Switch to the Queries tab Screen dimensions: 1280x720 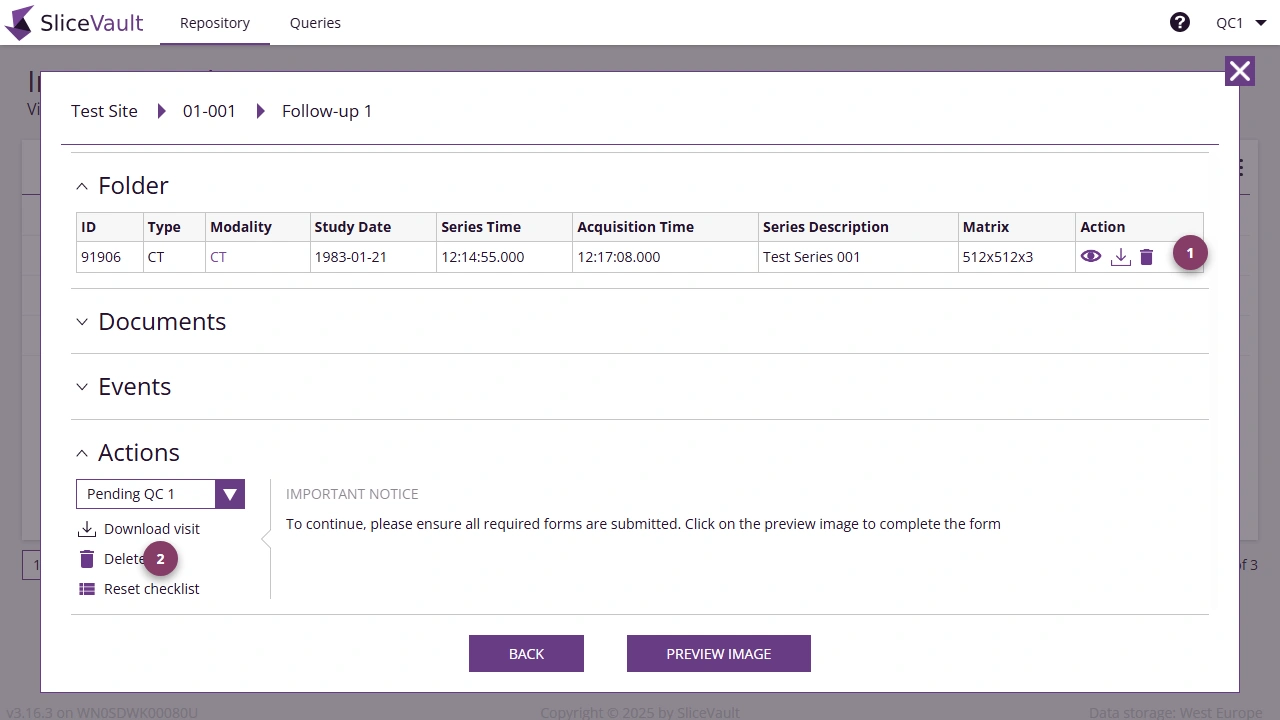(315, 23)
